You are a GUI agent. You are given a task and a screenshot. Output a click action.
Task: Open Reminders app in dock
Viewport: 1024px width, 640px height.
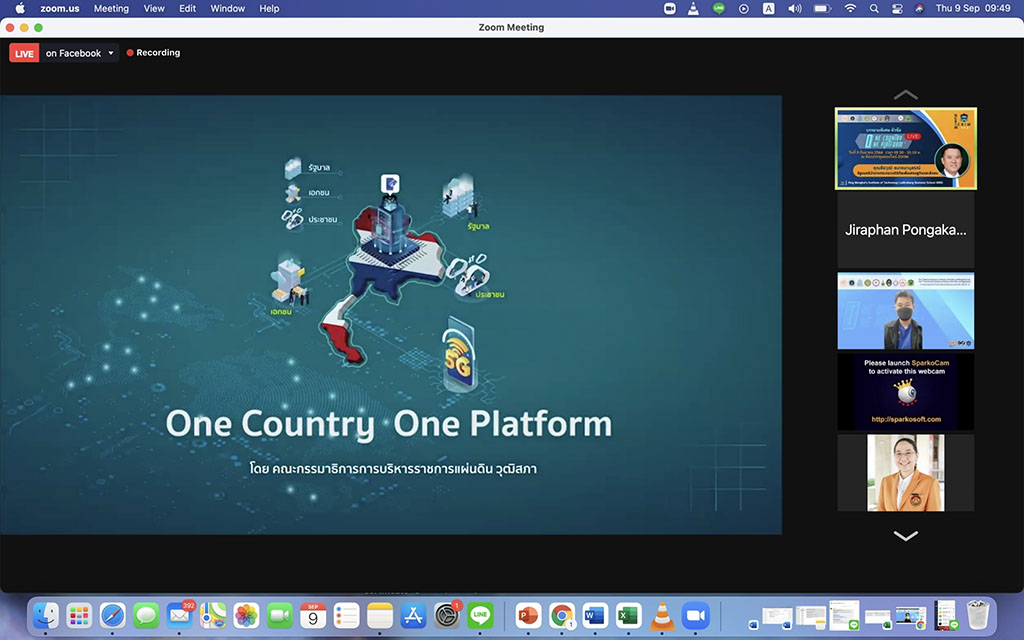point(346,615)
